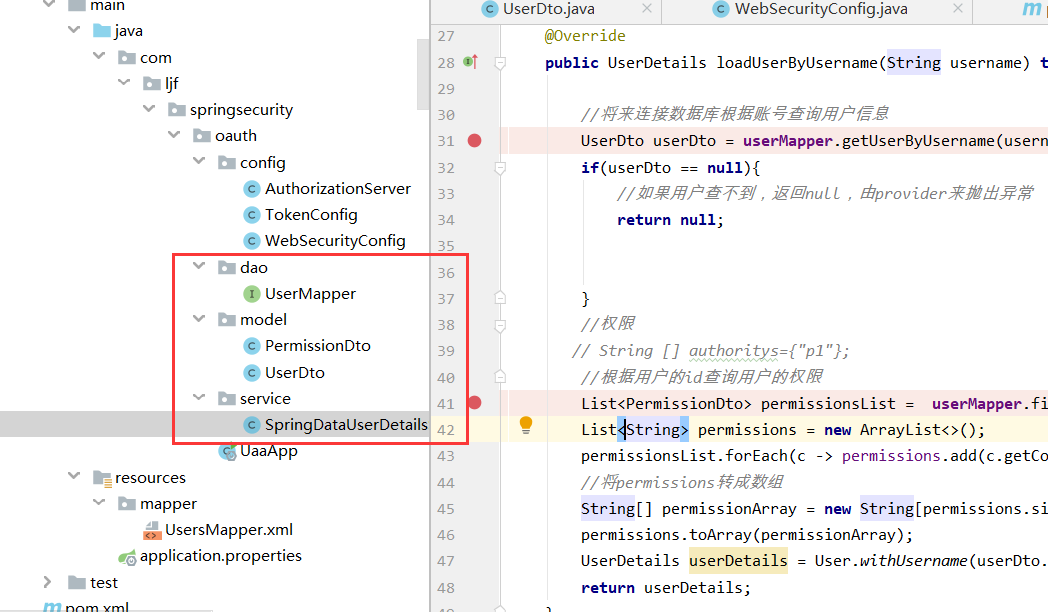Viewport: 1048px width, 612px height.
Task: Click the userDetails variable on line 47
Action: [x=738, y=561]
